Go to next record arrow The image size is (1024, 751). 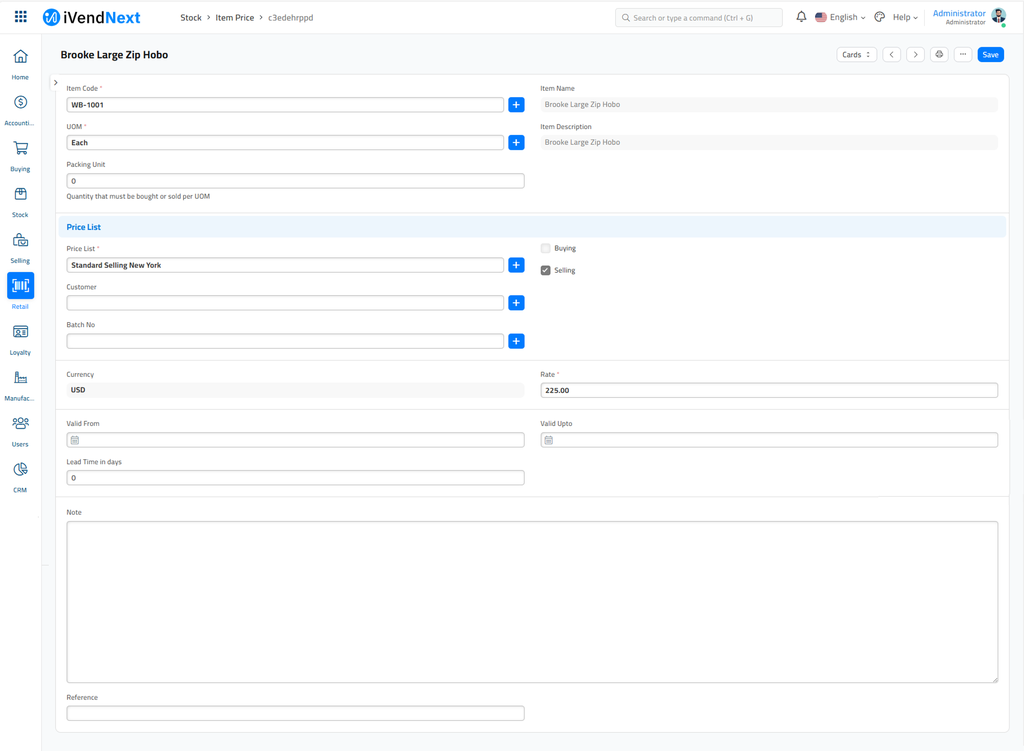coord(915,55)
